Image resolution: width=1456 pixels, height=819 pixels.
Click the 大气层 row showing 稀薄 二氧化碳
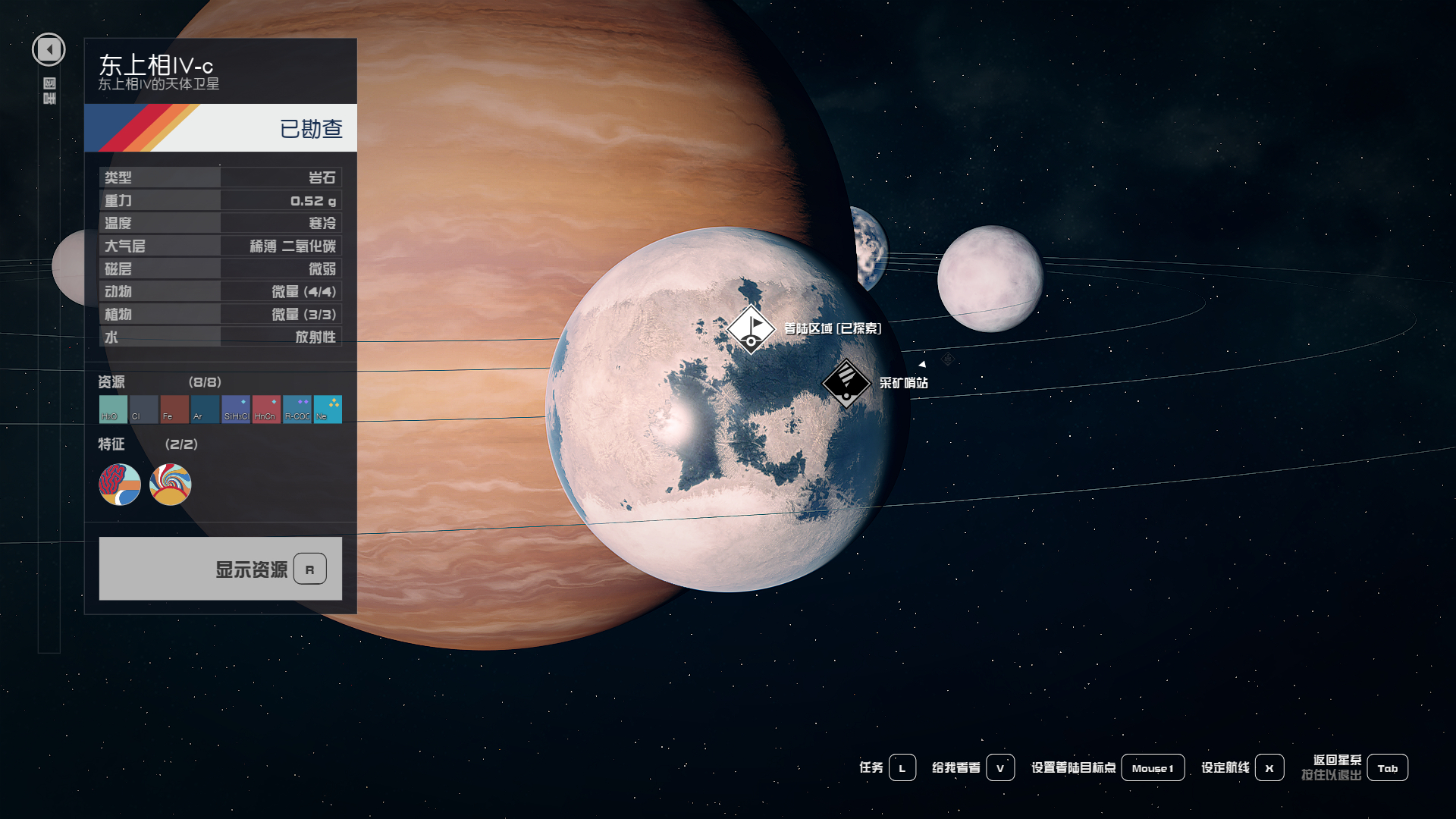pos(221,246)
